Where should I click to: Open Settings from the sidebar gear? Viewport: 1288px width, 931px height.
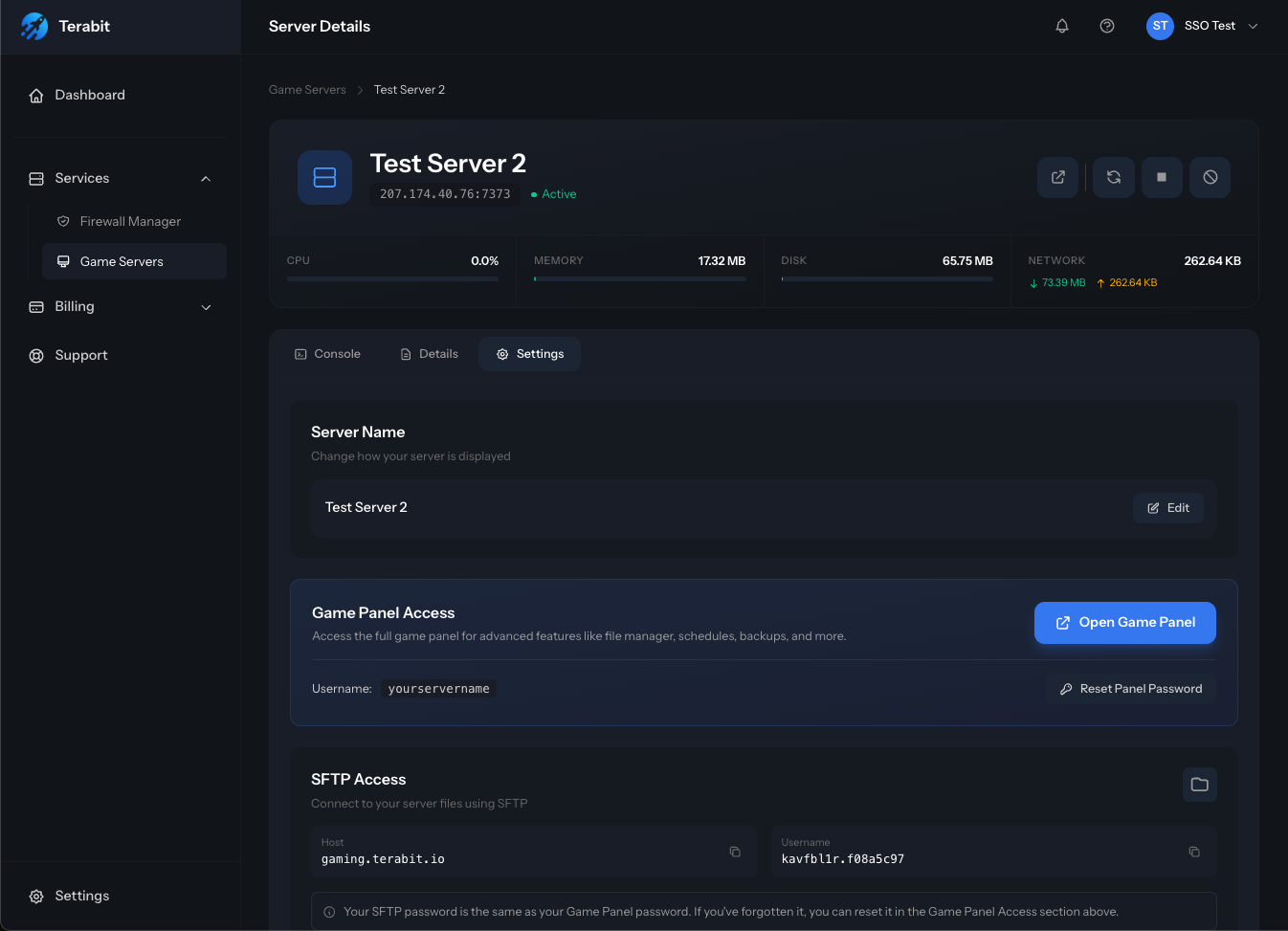coord(69,895)
